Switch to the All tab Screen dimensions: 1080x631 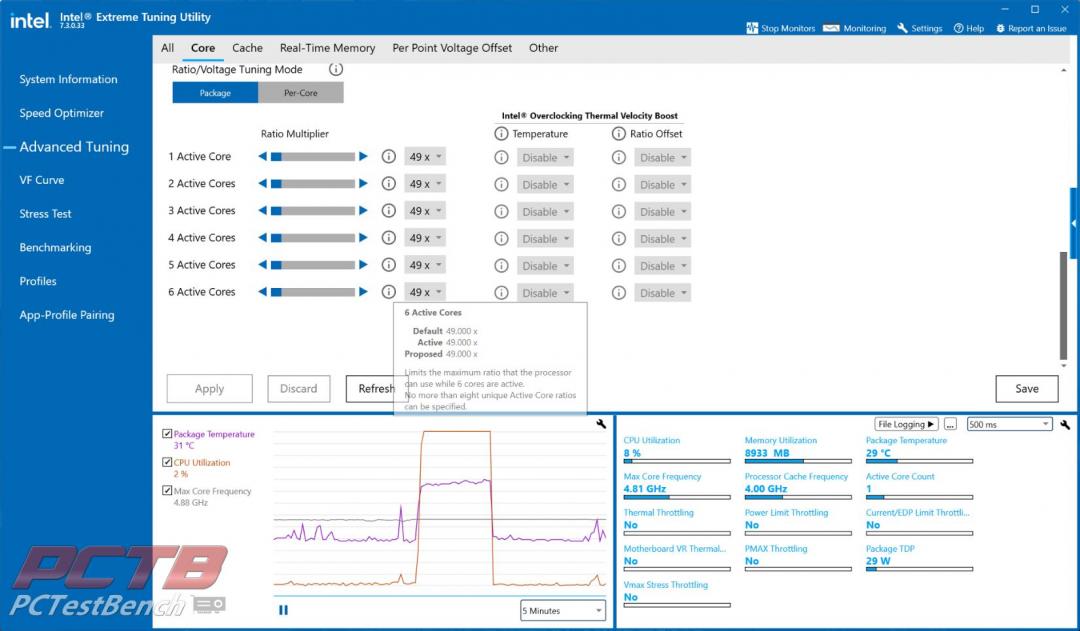(167, 48)
